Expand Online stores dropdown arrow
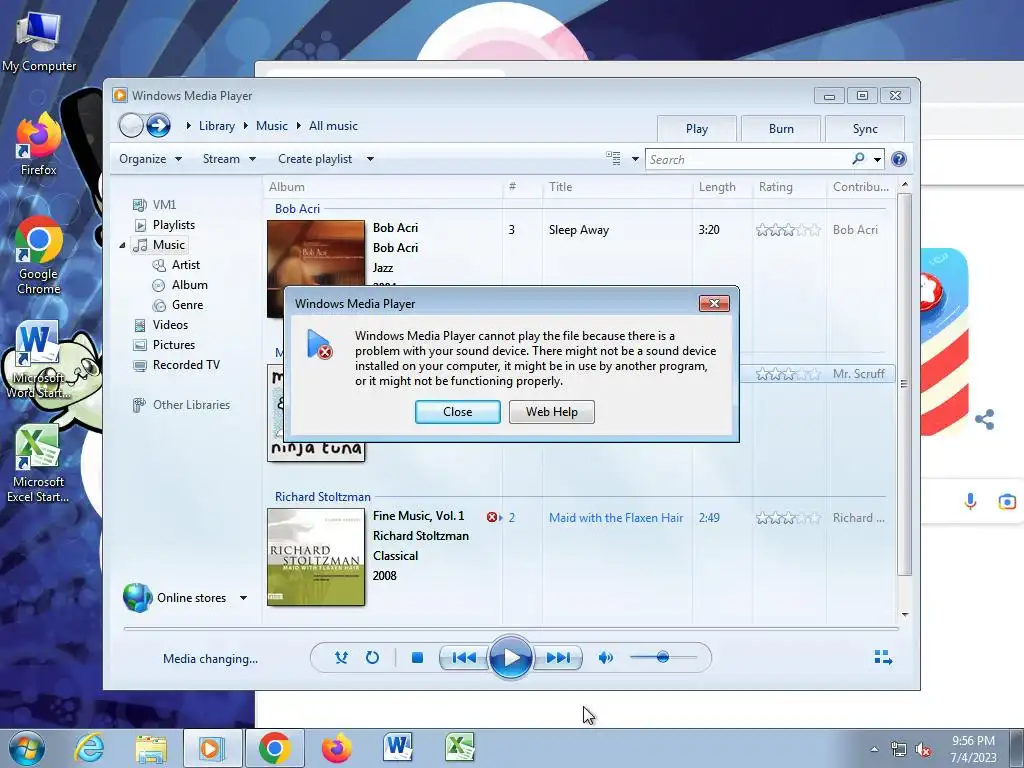 (243, 598)
